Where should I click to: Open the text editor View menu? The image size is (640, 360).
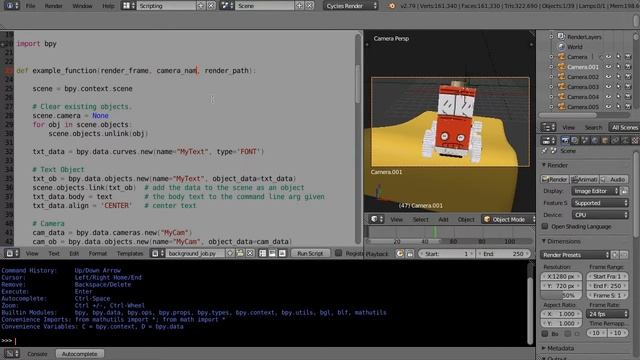click(x=32, y=253)
